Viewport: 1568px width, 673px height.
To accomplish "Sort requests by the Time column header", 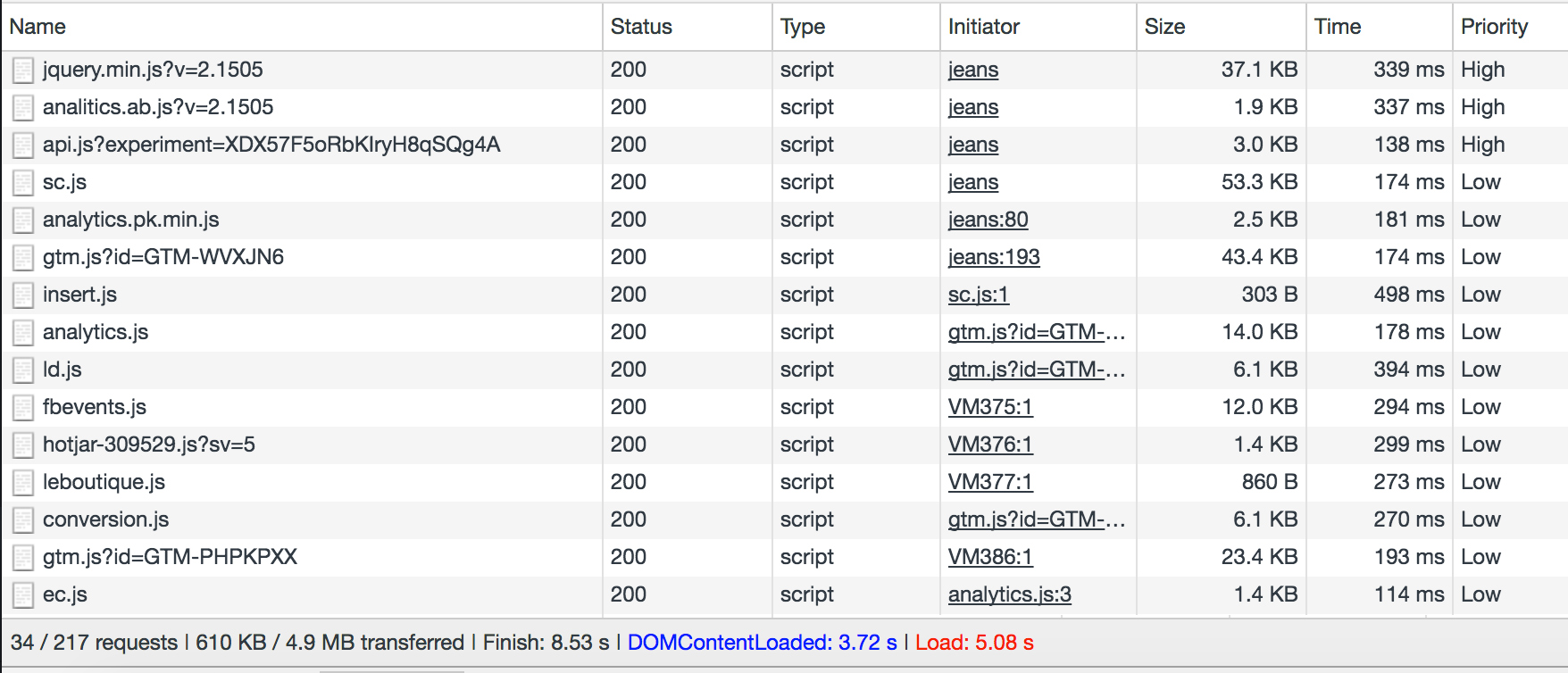I will click(1380, 27).
